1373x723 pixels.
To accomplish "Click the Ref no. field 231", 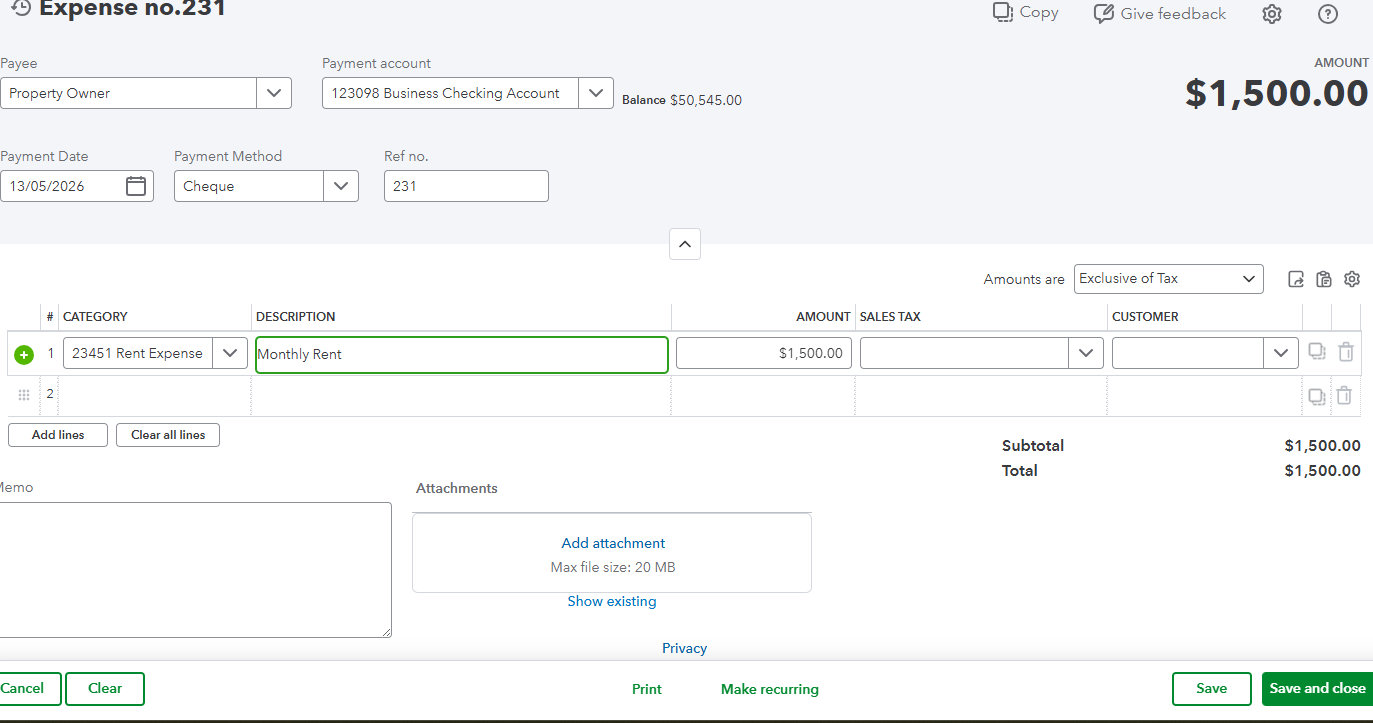I will click(466, 186).
